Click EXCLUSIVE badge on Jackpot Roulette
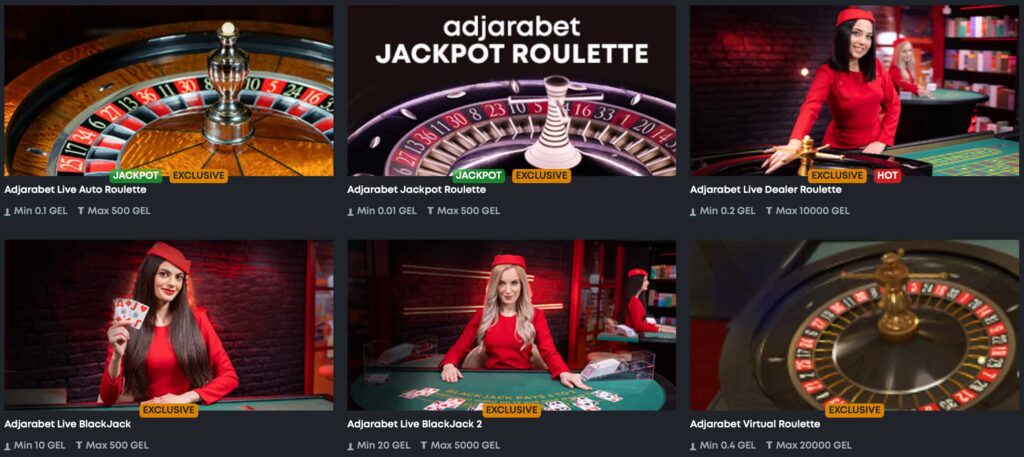Image resolution: width=1024 pixels, height=457 pixels. (x=541, y=176)
